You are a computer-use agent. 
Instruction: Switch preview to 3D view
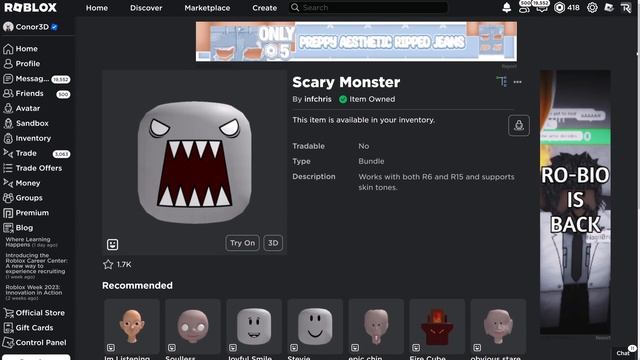click(273, 243)
